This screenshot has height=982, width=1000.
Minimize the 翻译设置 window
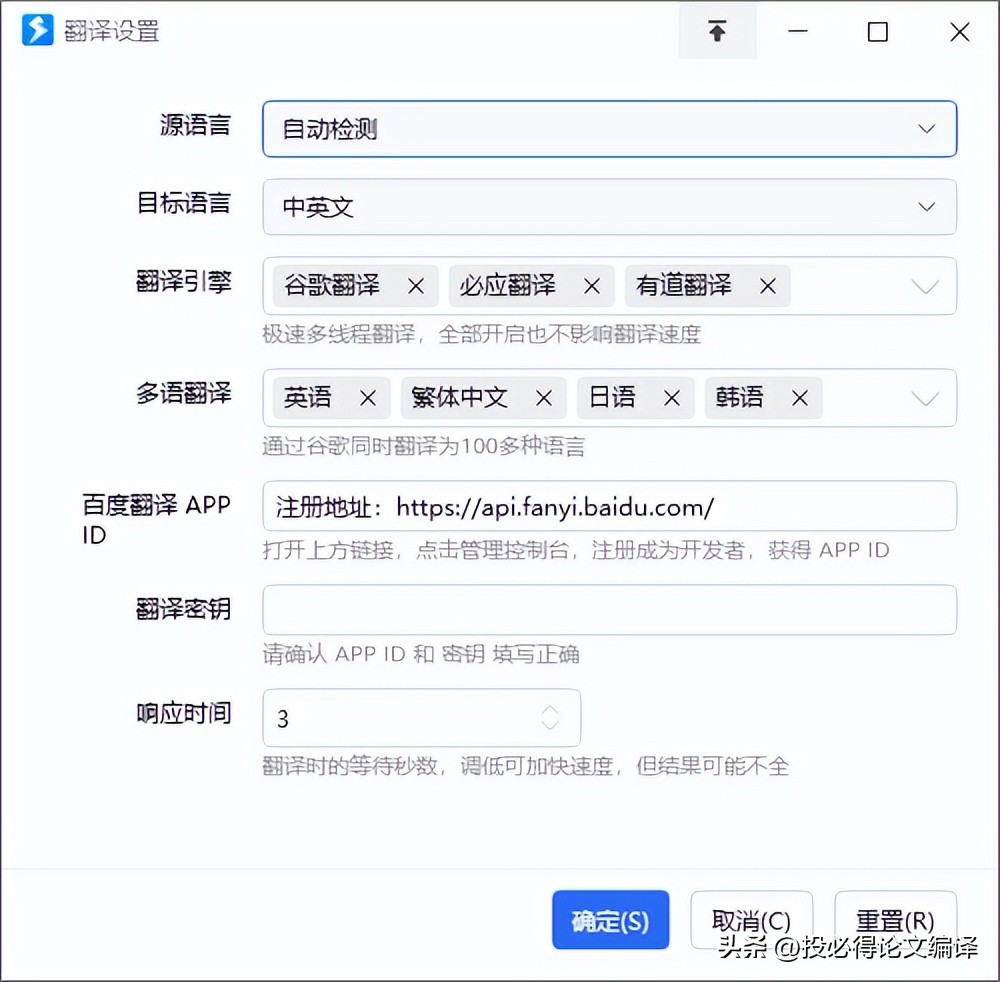click(x=798, y=31)
